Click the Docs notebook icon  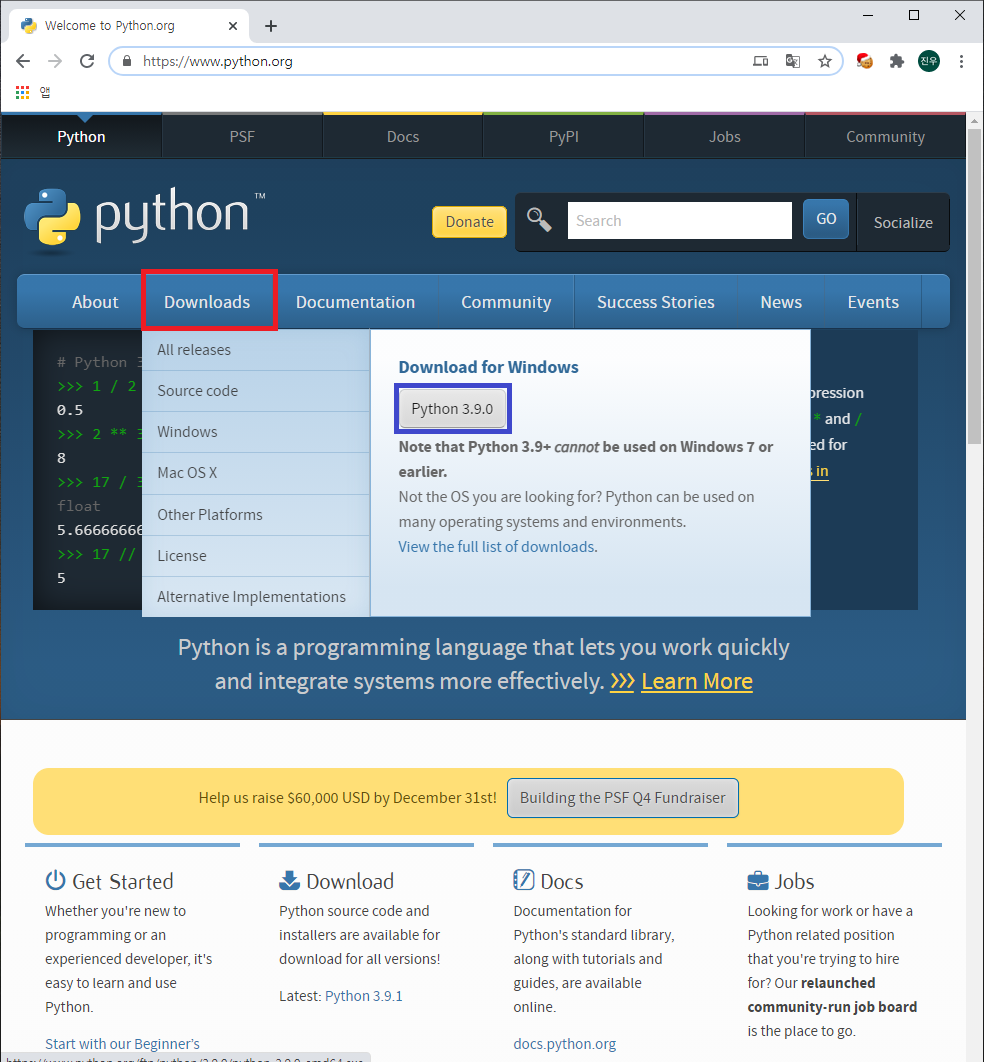523,880
